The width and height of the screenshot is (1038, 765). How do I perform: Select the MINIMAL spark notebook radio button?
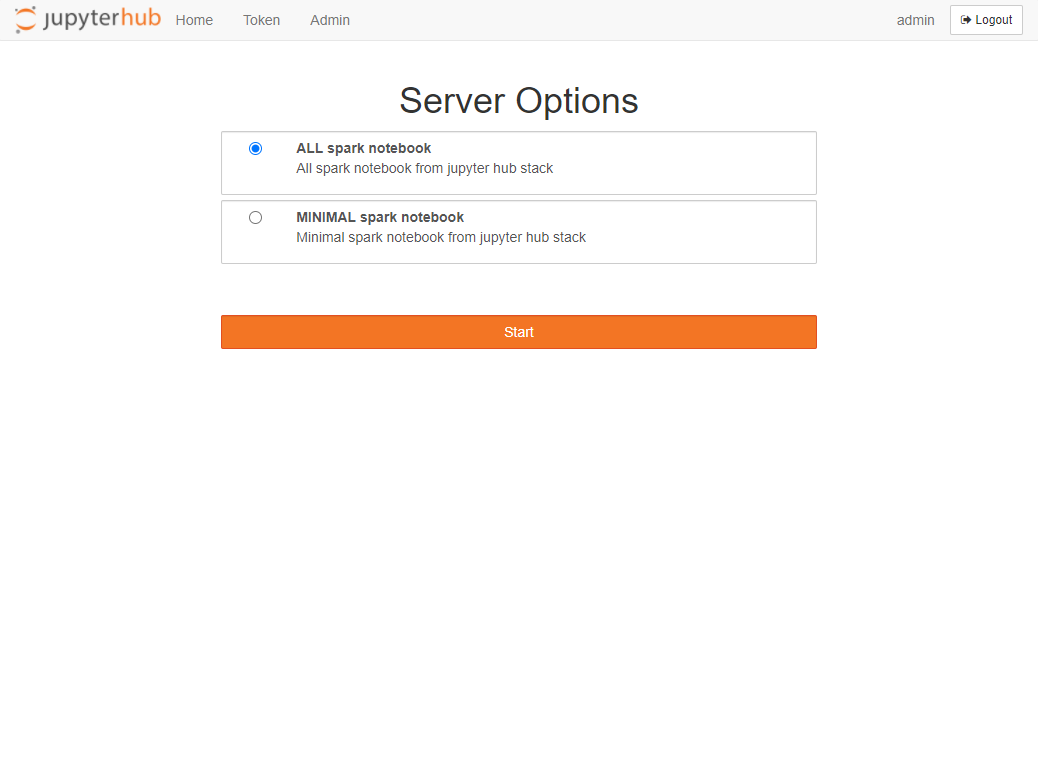pos(256,217)
